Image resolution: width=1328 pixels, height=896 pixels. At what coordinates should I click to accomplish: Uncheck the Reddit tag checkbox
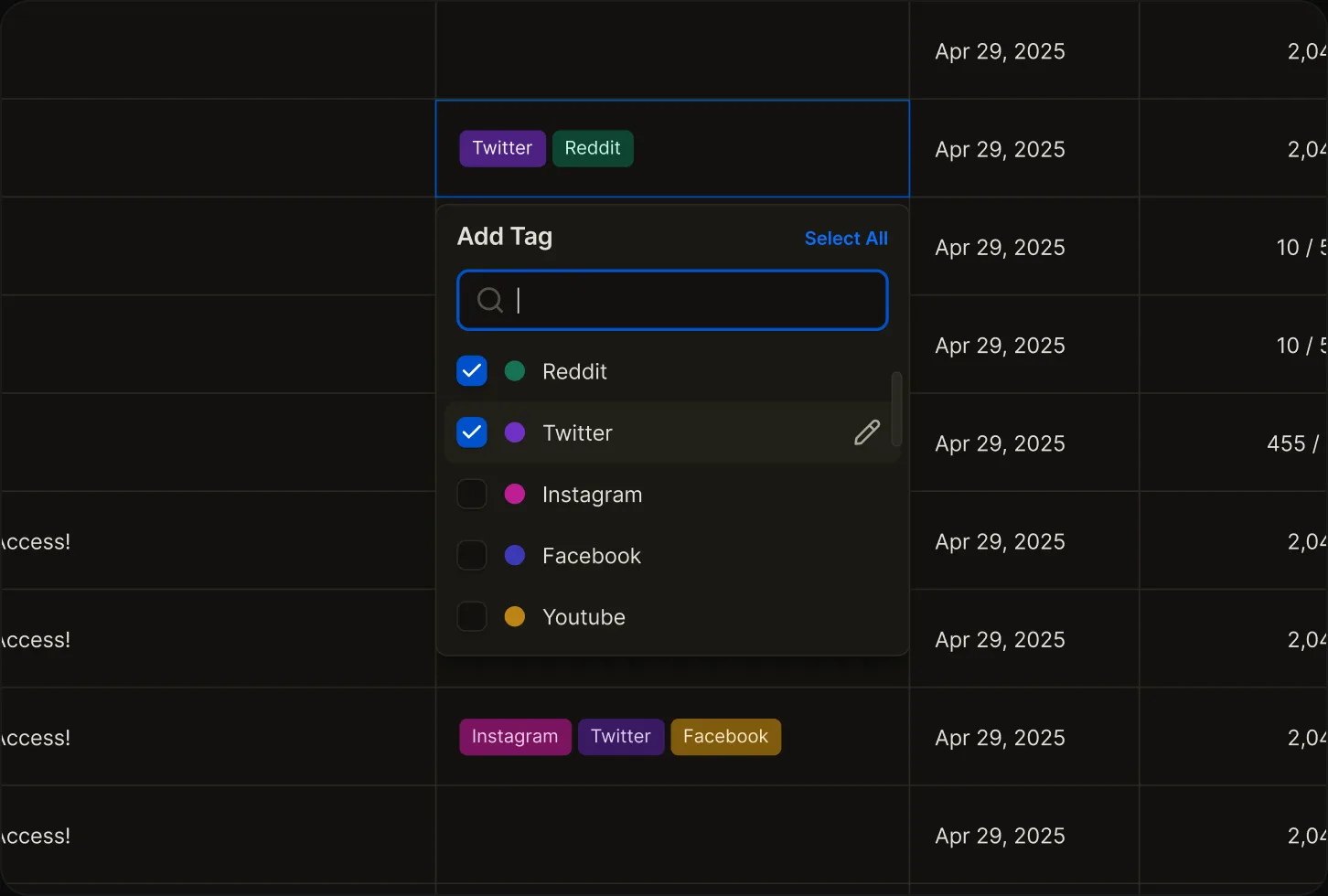point(472,371)
